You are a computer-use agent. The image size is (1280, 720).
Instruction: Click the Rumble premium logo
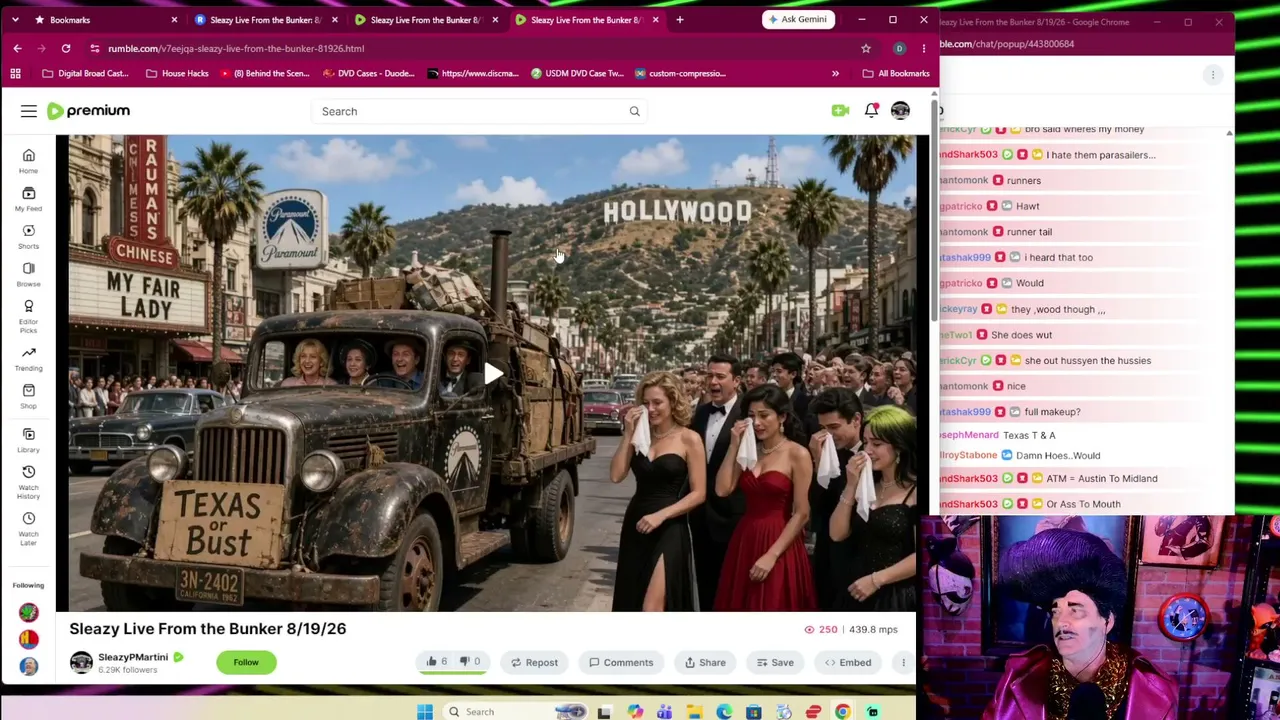tap(88, 111)
